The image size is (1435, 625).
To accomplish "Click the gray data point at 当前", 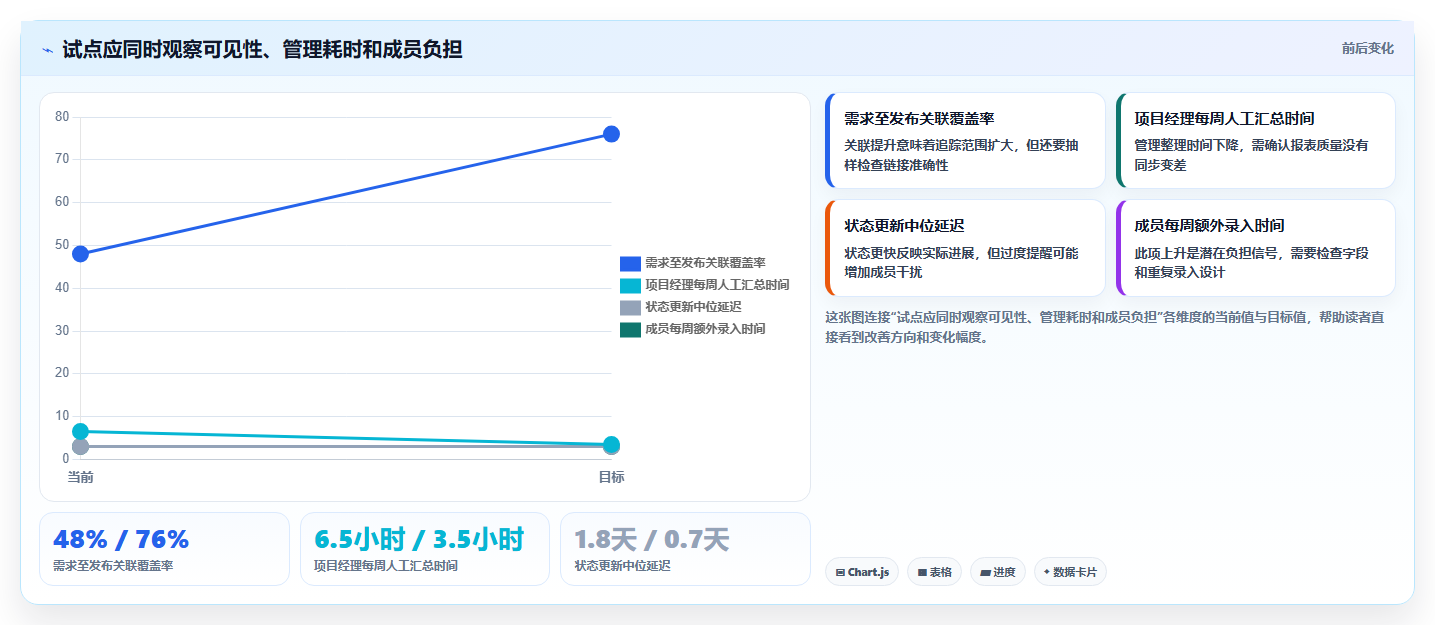I will click(81, 447).
